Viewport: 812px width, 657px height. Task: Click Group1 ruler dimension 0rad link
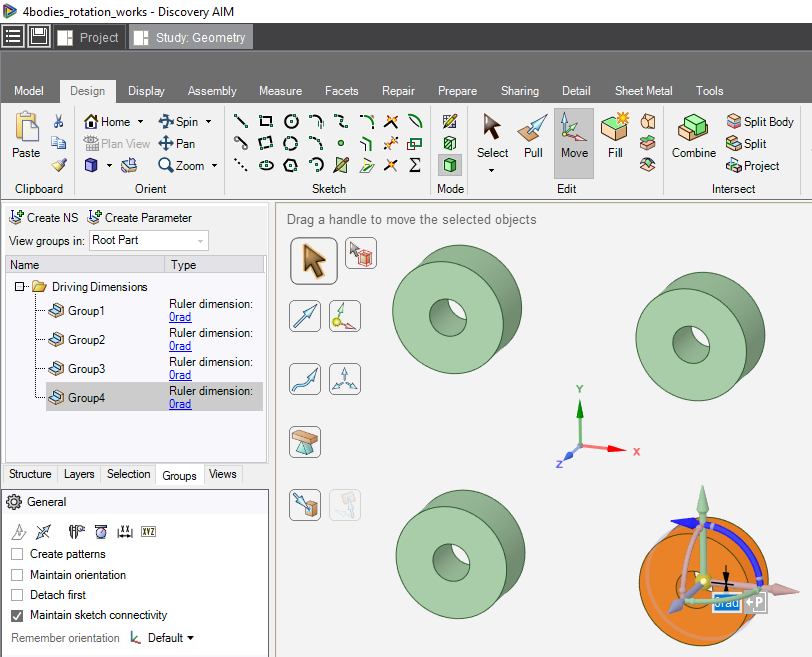click(x=180, y=317)
